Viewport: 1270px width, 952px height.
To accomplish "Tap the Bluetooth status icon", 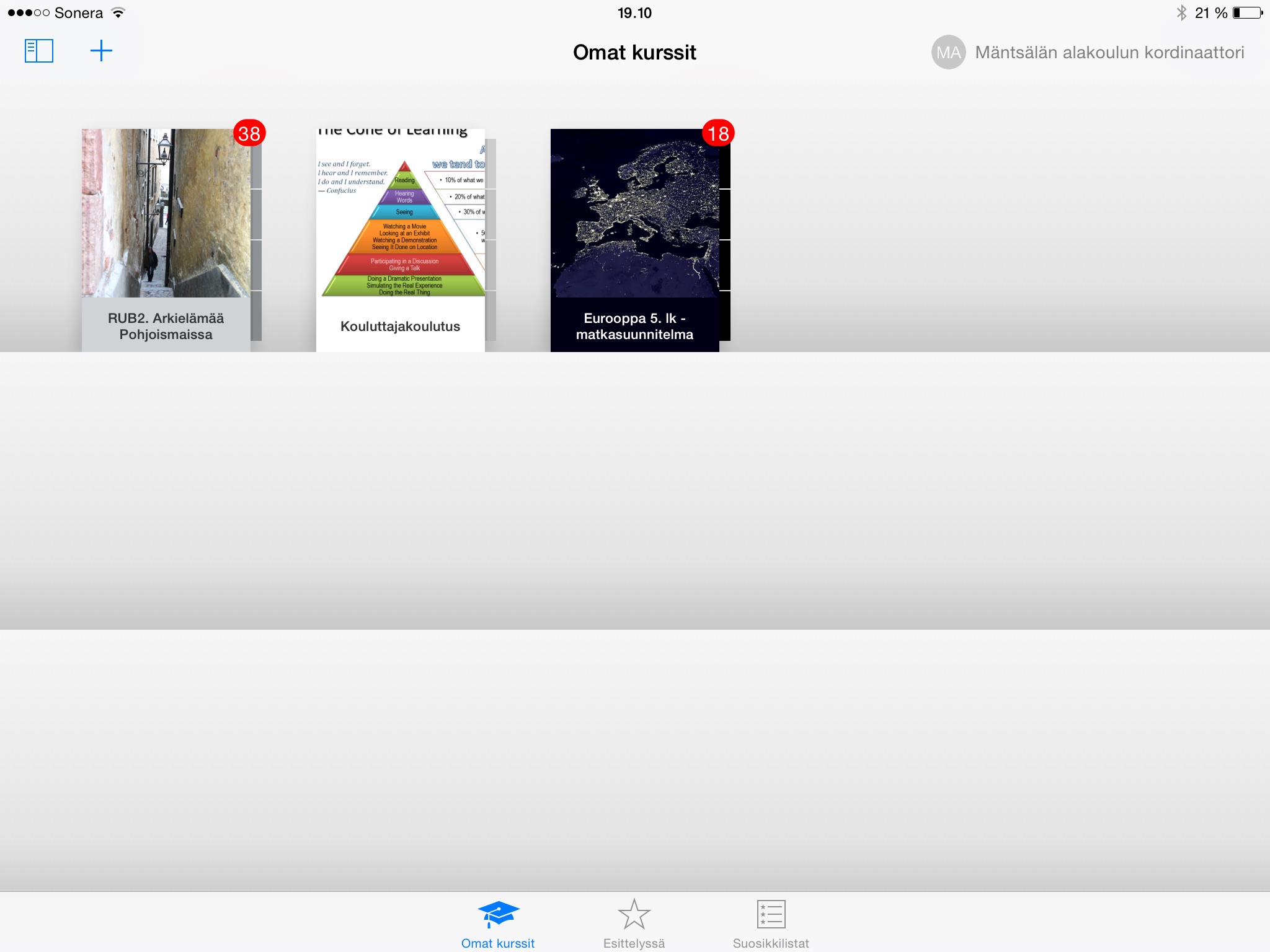I will point(1181,13).
